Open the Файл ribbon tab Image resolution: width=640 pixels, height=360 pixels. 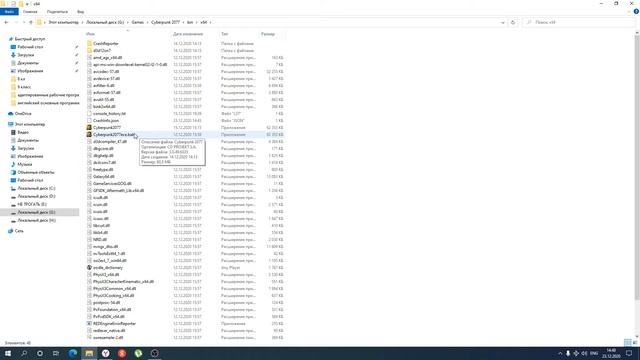coord(9,11)
